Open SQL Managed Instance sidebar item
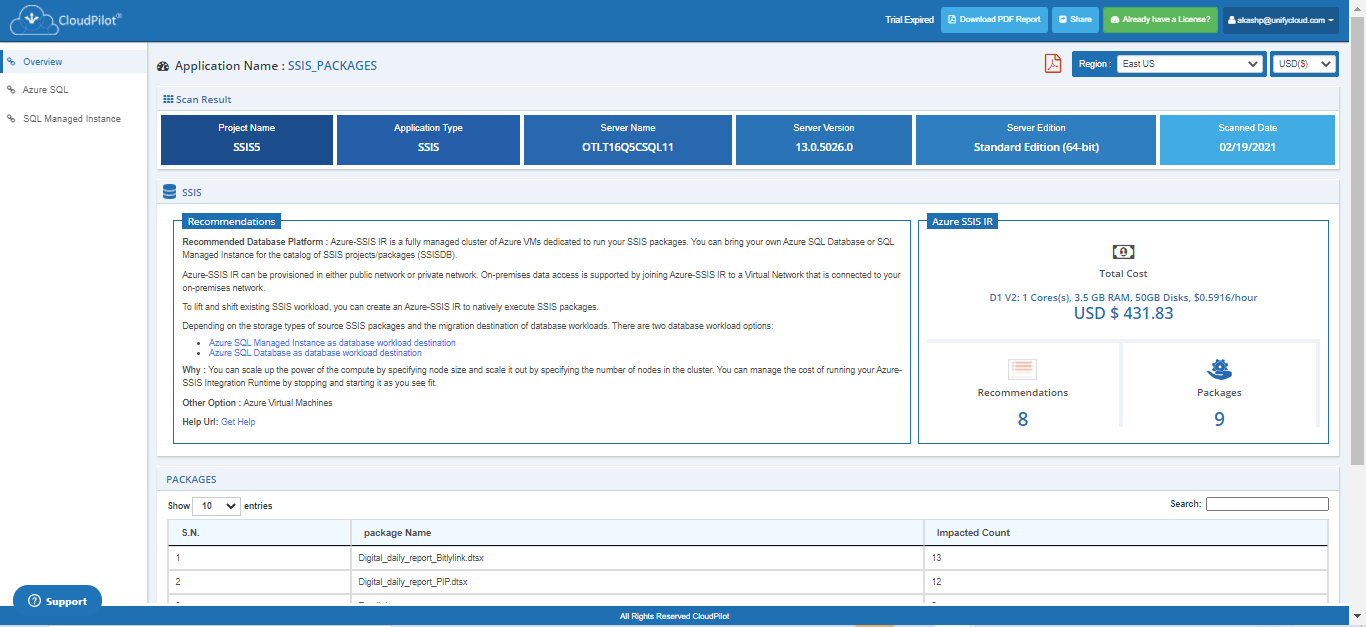This screenshot has width=1366, height=627. tap(74, 119)
